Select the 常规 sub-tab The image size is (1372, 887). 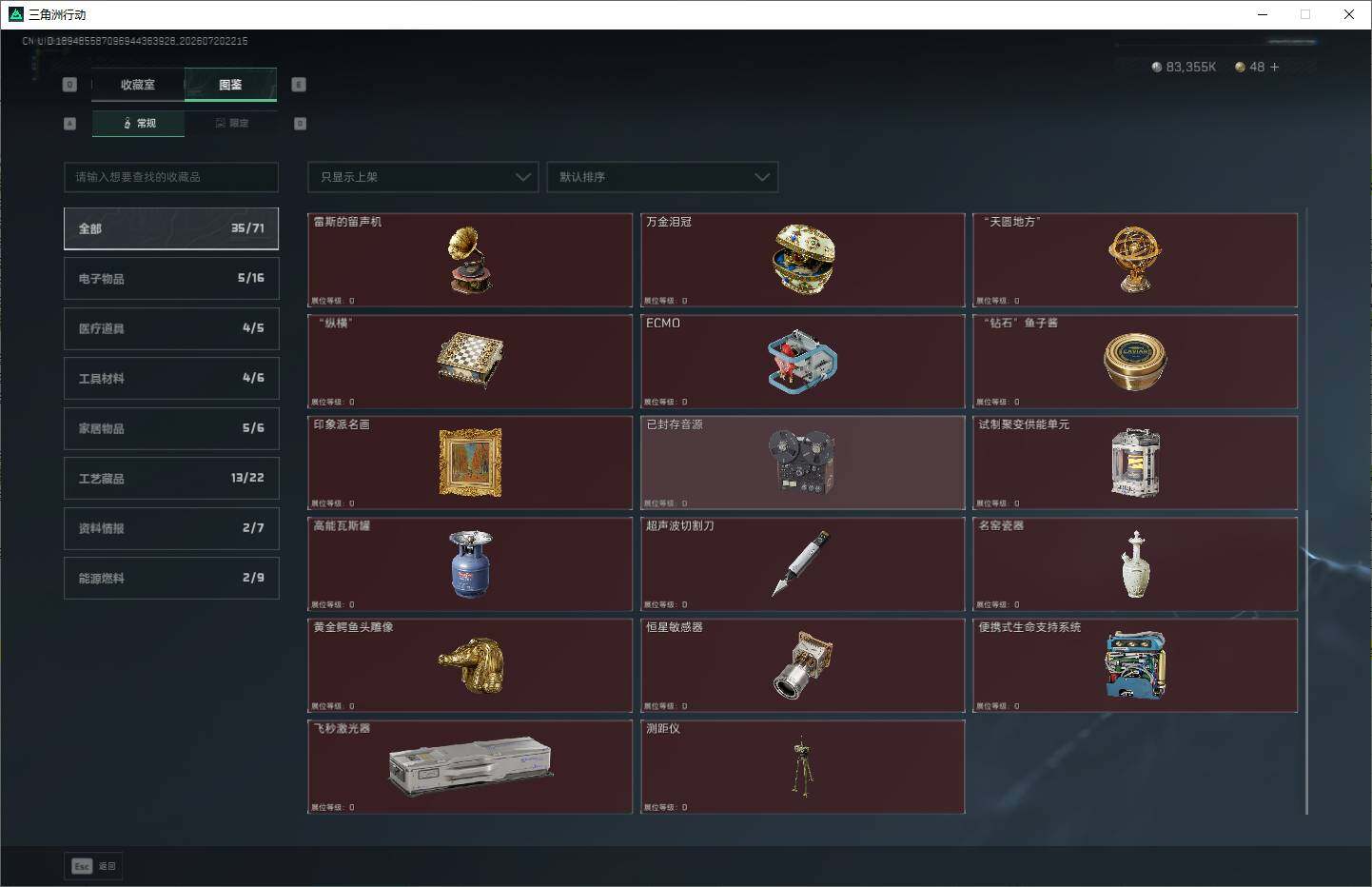point(139,123)
